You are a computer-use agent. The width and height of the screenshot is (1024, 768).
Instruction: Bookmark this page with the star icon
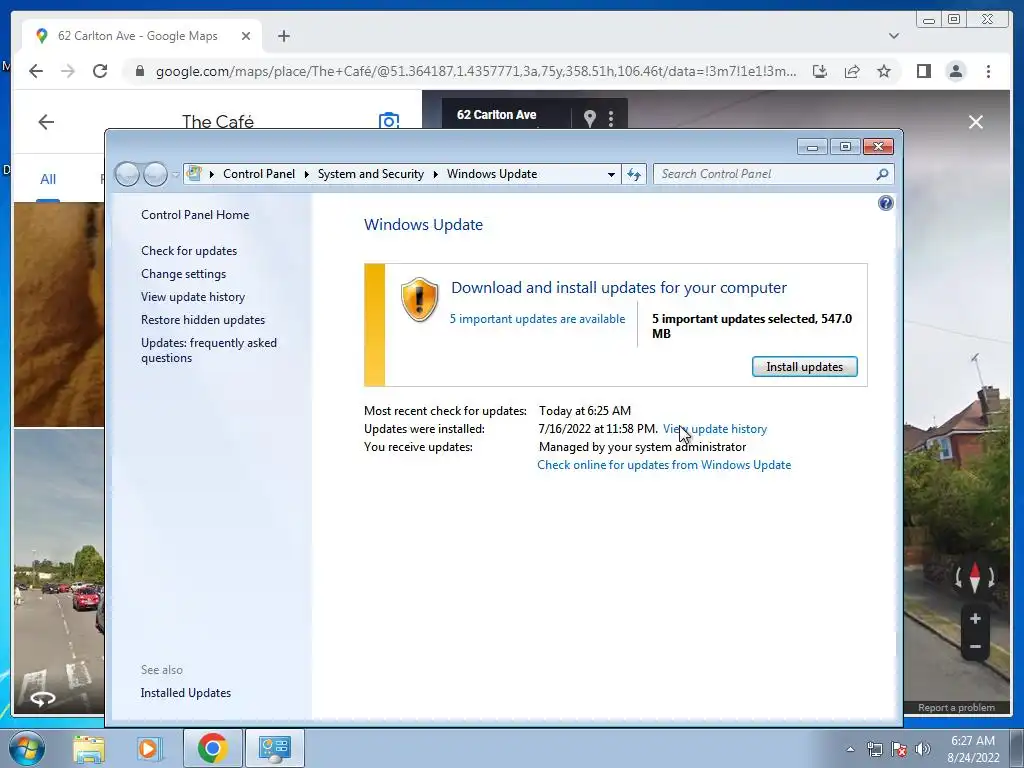click(884, 71)
